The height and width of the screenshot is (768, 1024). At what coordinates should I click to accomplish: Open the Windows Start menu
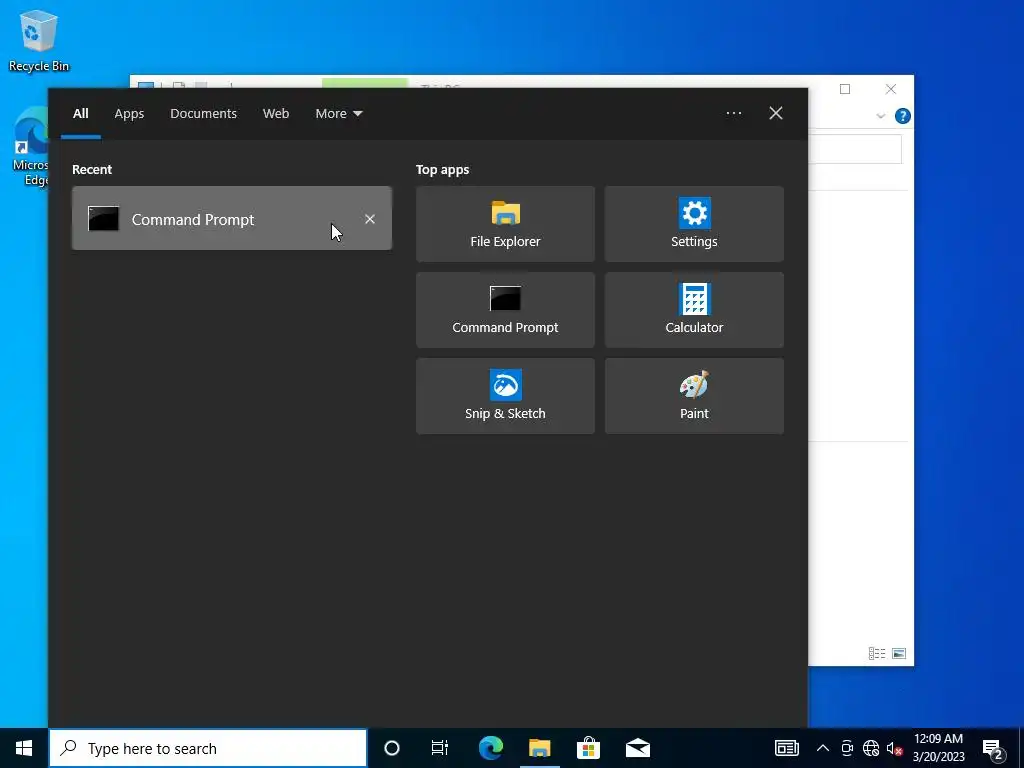click(x=24, y=748)
